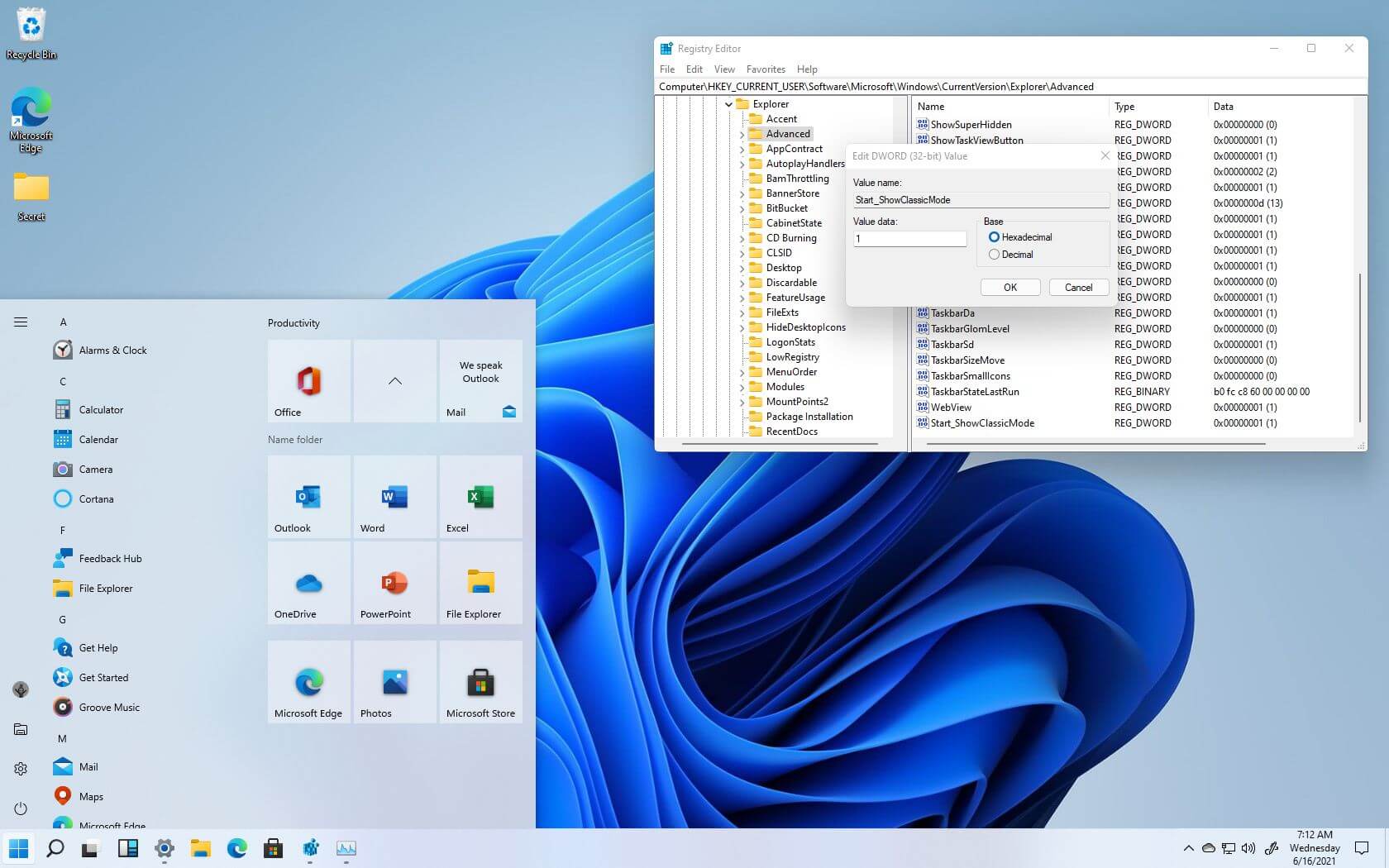Expand the AppContract registry key
The height and width of the screenshot is (868, 1389).
742,149
